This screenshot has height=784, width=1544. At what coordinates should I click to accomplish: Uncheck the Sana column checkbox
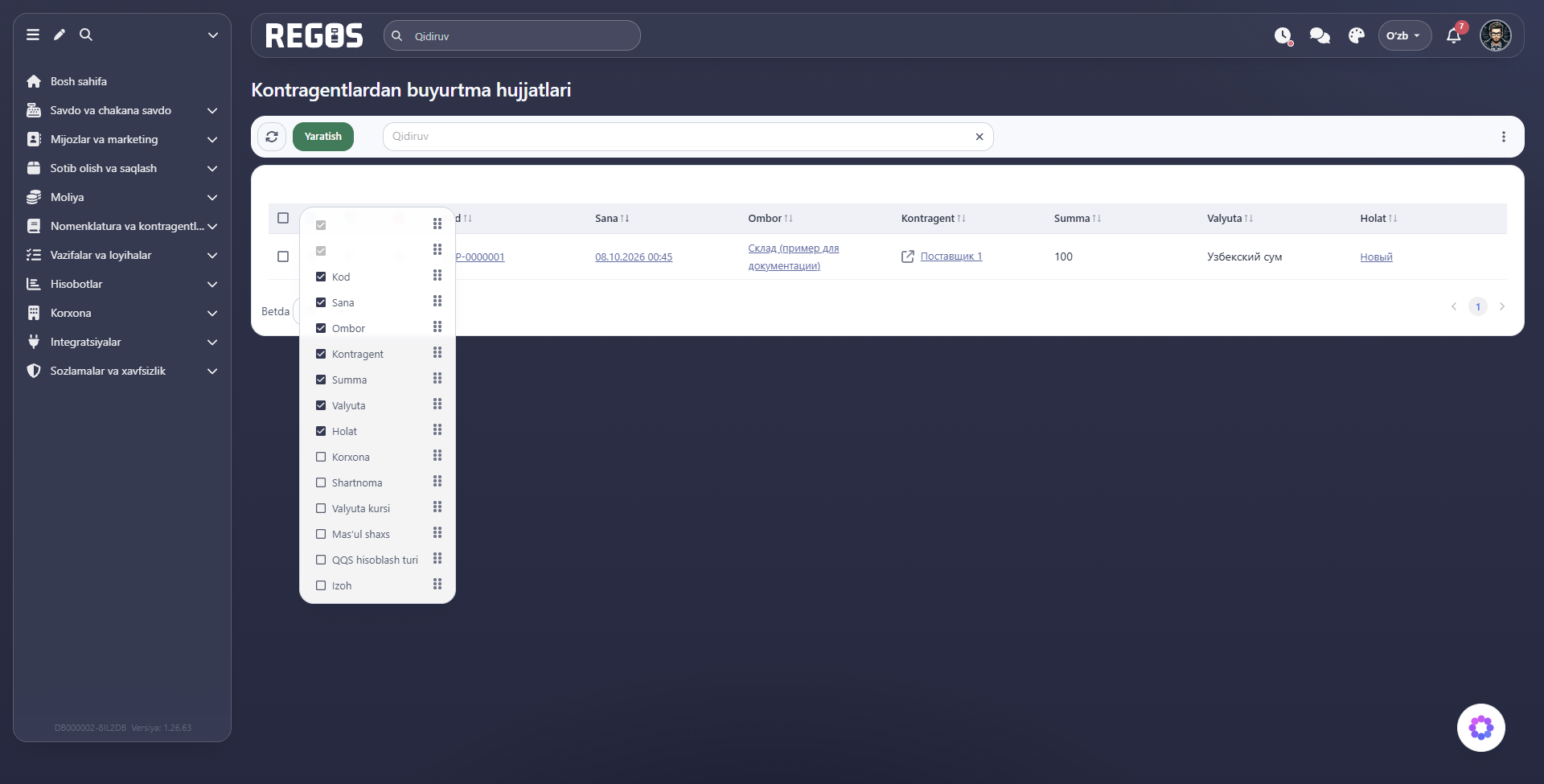point(321,302)
